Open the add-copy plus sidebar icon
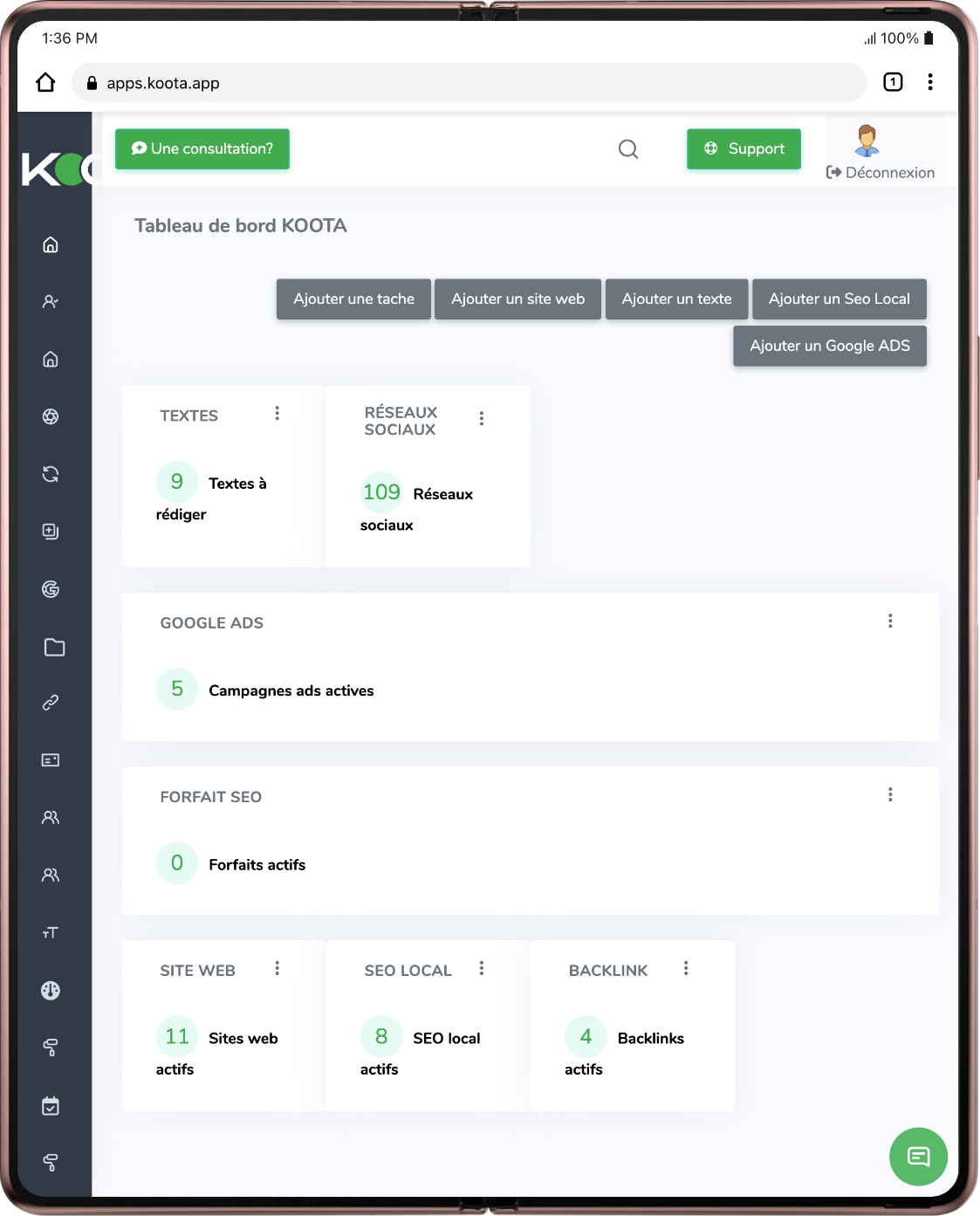Viewport: 980px width, 1216px height. (x=51, y=532)
